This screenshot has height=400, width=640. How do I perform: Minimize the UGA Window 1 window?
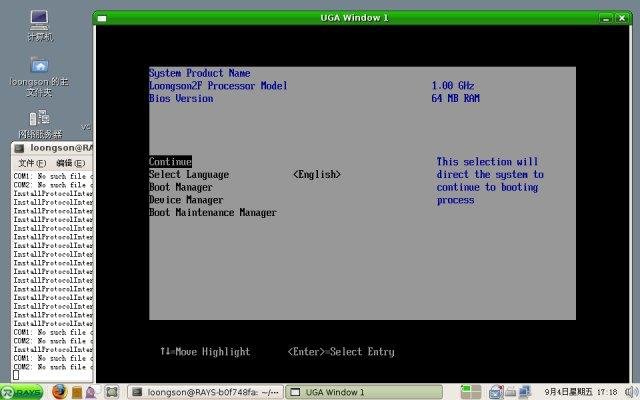606,18
